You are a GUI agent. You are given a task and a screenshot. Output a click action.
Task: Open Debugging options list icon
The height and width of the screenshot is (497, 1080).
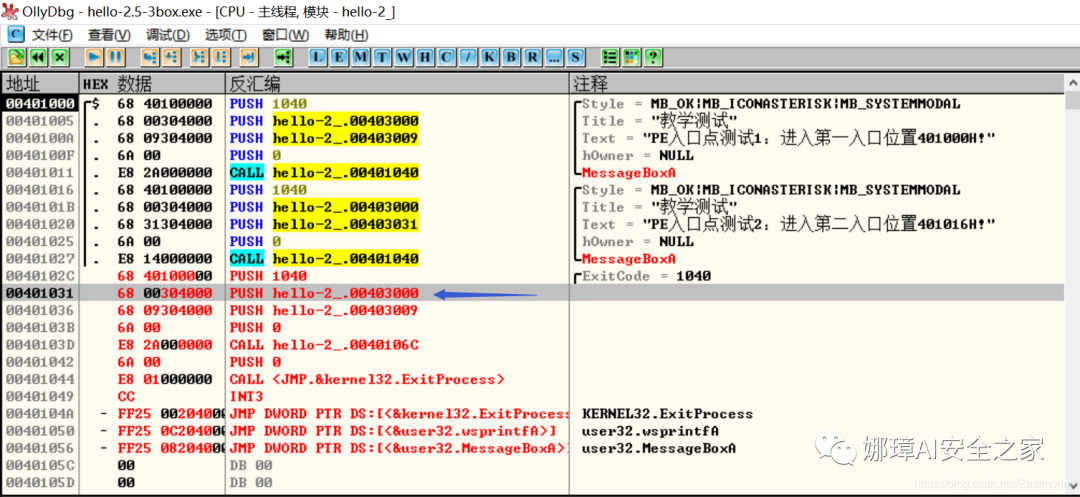[610, 57]
